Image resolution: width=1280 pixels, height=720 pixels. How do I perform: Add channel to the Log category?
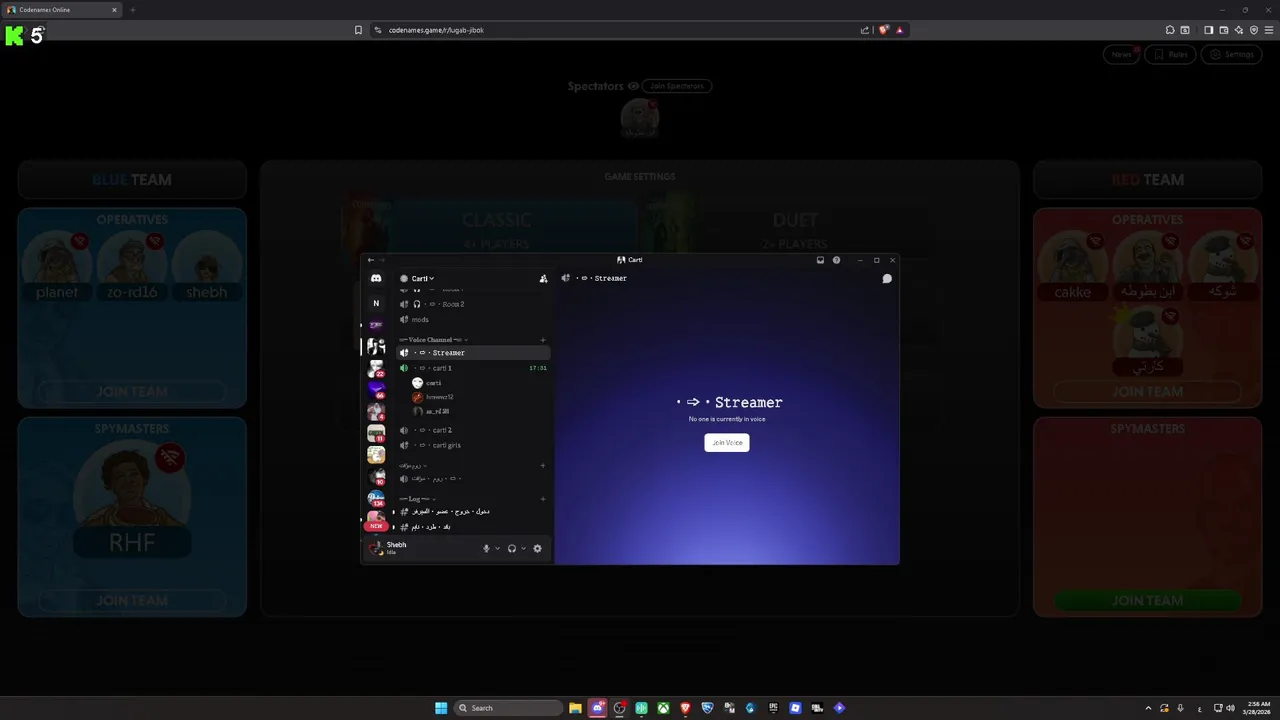click(543, 499)
